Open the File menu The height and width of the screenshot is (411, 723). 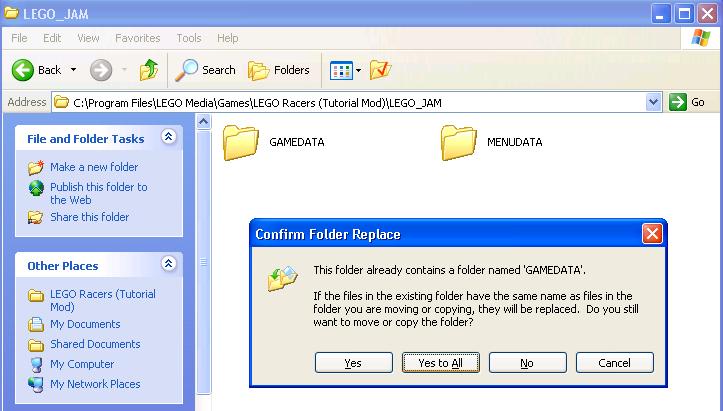coord(19,38)
